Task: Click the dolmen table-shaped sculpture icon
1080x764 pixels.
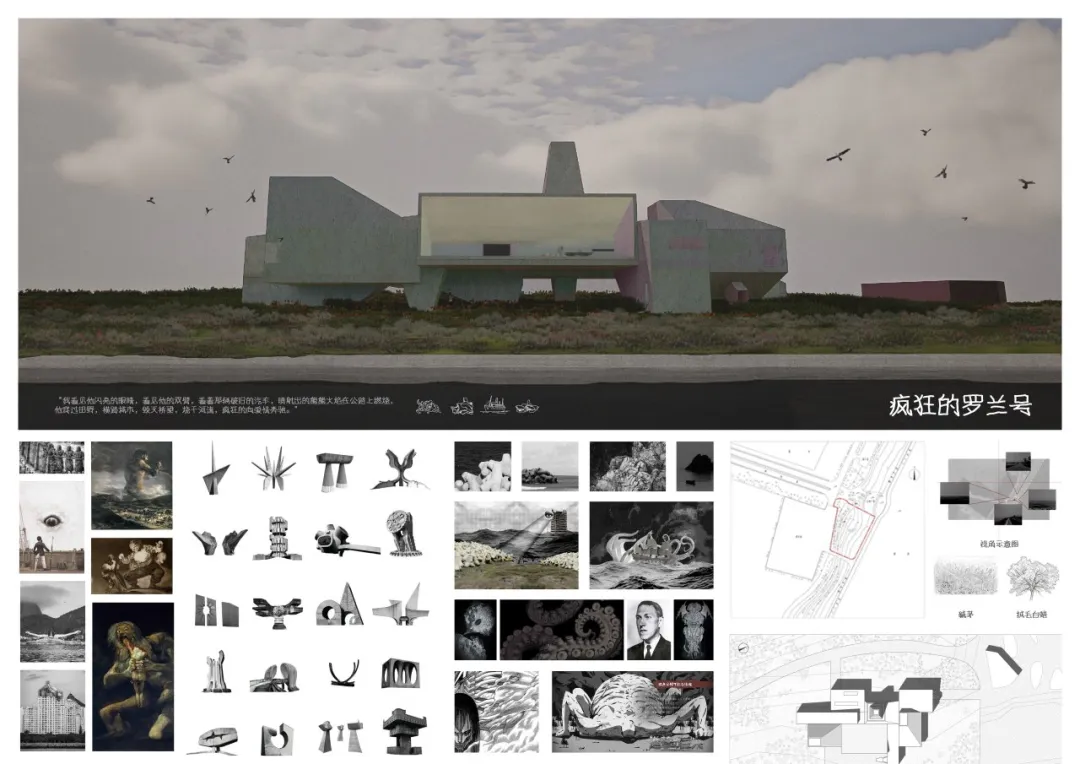Action: (335, 471)
